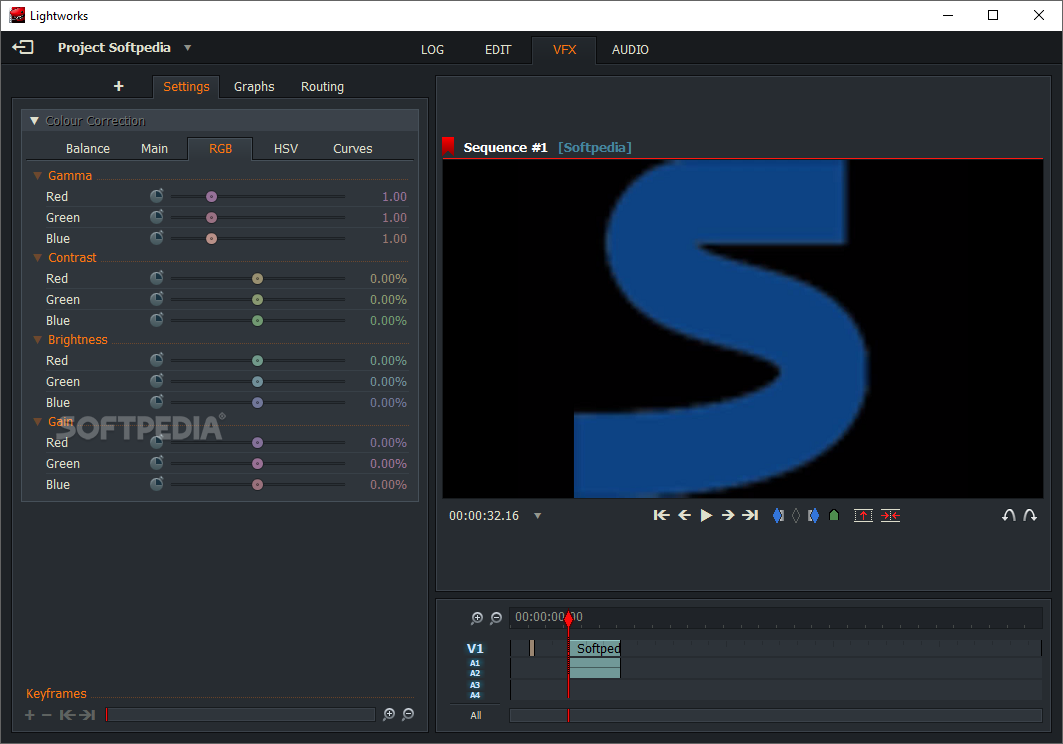Viewport: 1063px width, 744px height.
Task: Click the Gamma Red value 1.00
Action: (394, 197)
